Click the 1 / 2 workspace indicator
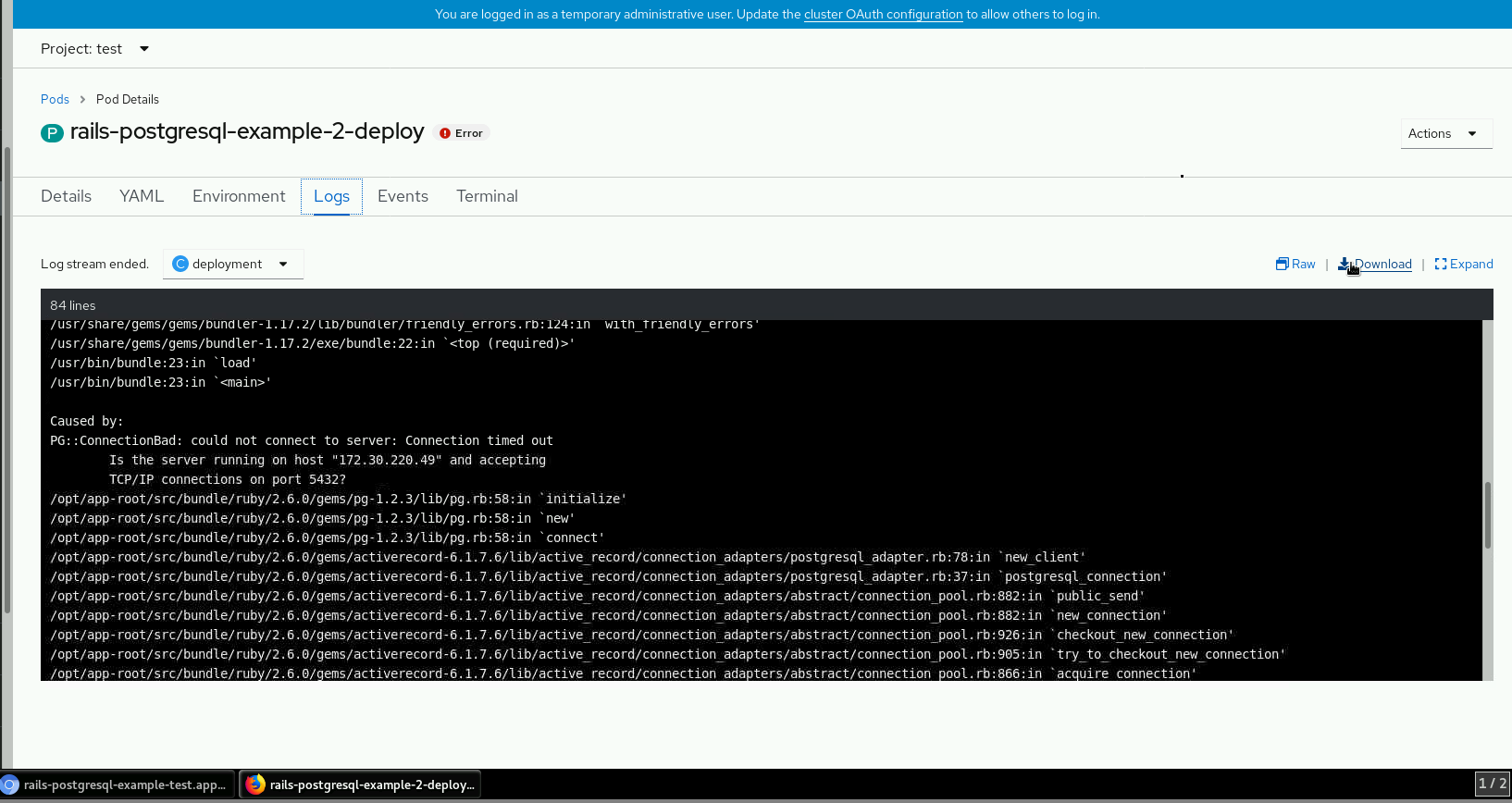 pyautogui.click(x=1493, y=784)
